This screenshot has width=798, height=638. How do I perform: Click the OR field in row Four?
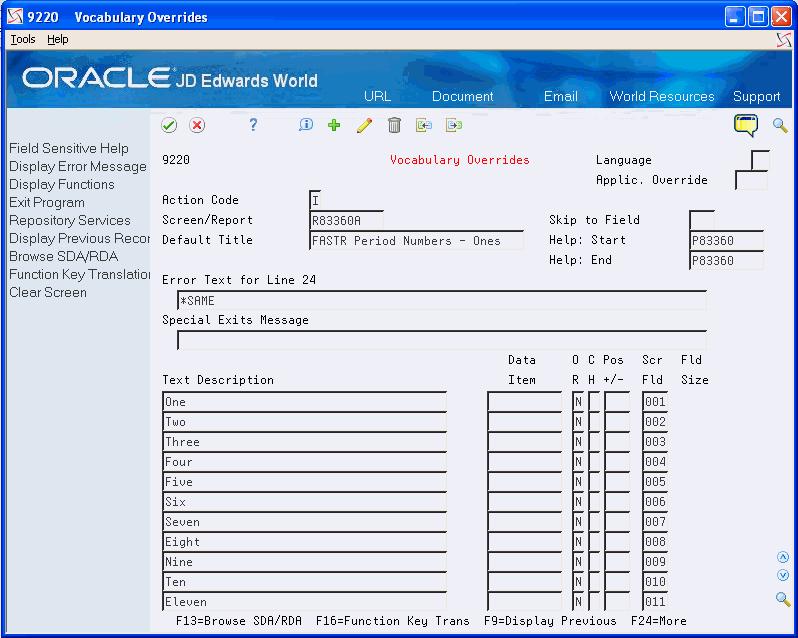click(578, 462)
